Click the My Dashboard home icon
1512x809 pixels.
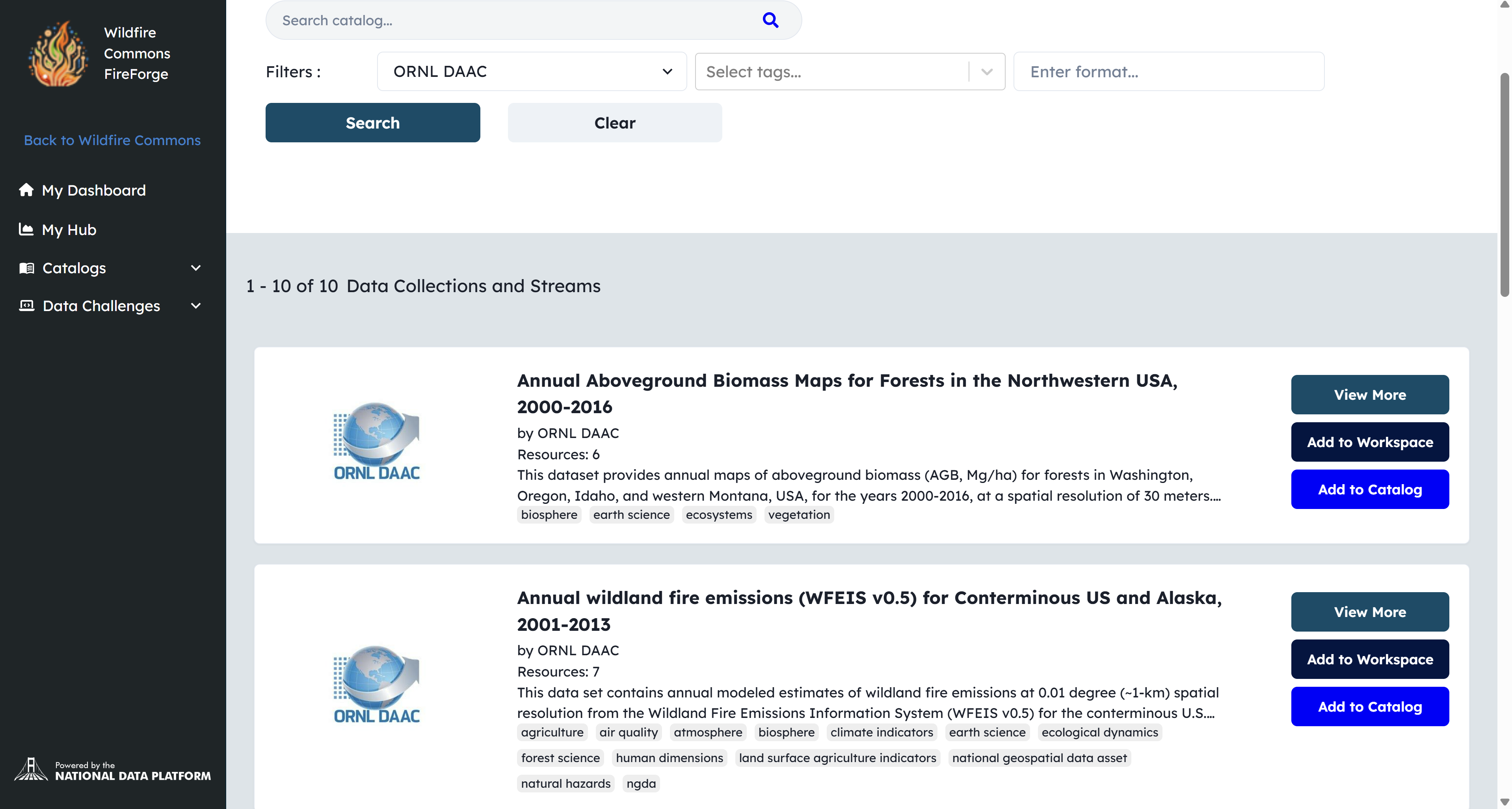[26, 190]
